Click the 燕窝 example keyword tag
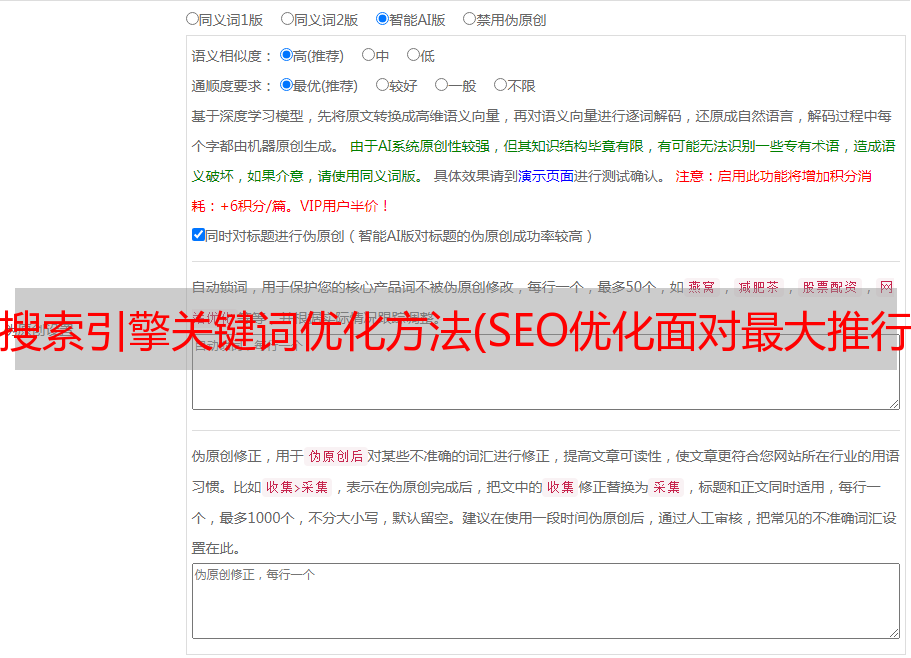The width and height of the screenshot is (911, 658). click(x=701, y=287)
